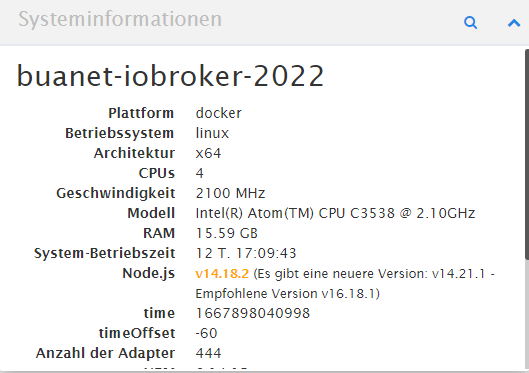Click the Geschwindigkeit value 2100 MHz

230,193
